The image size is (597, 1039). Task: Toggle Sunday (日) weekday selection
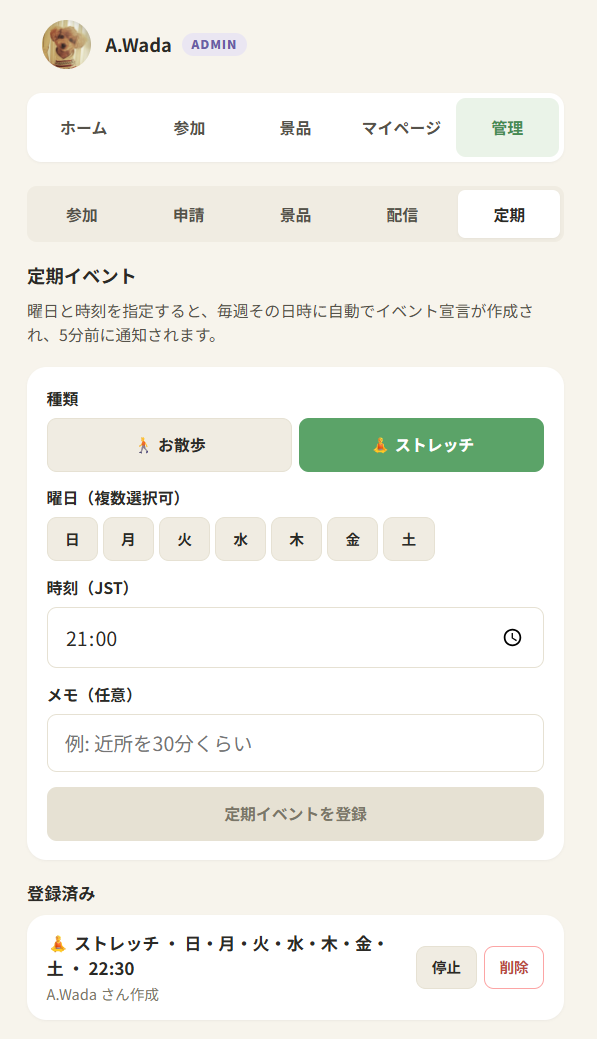coord(72,539)
